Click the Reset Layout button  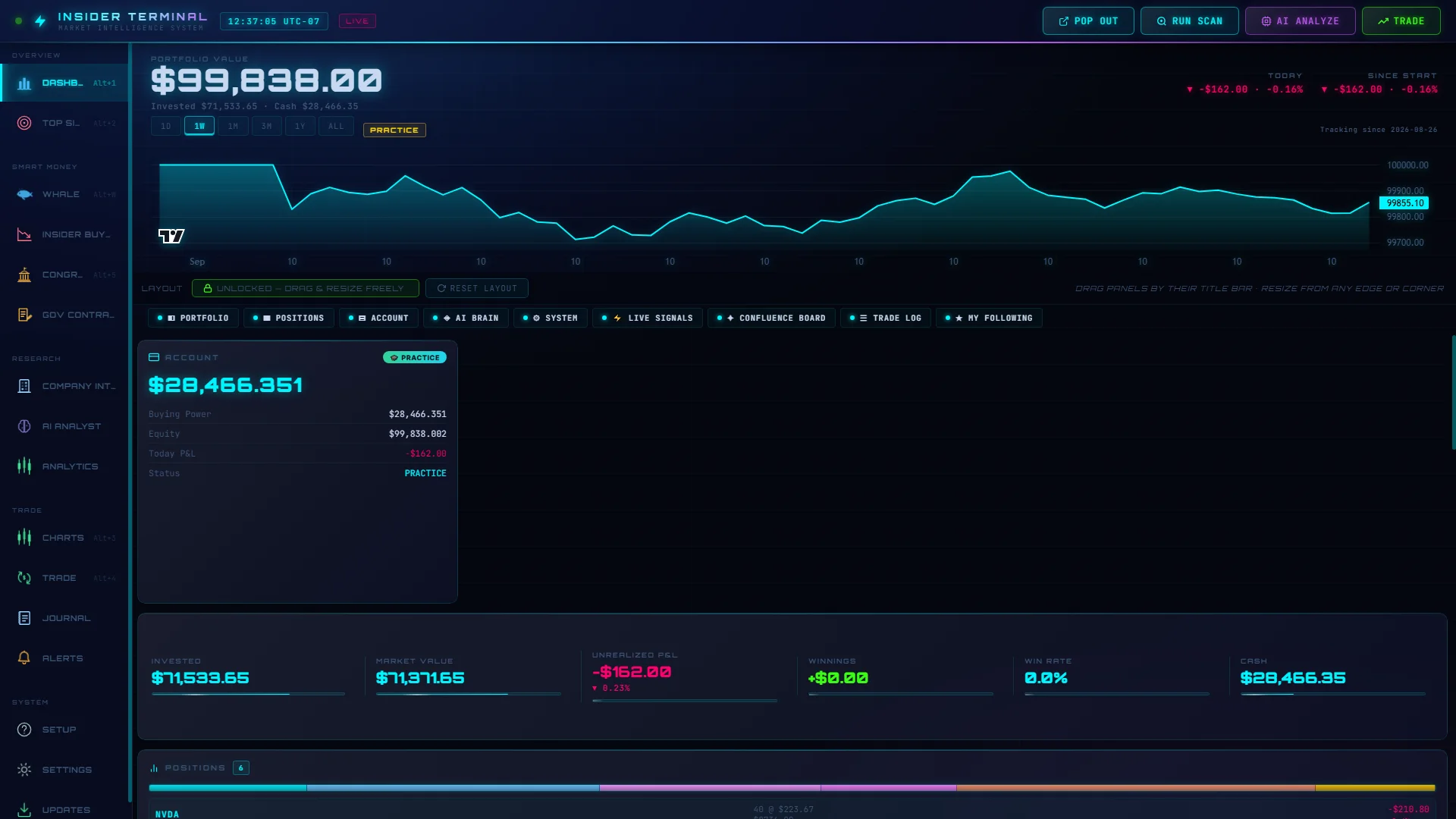pos(476,288)
